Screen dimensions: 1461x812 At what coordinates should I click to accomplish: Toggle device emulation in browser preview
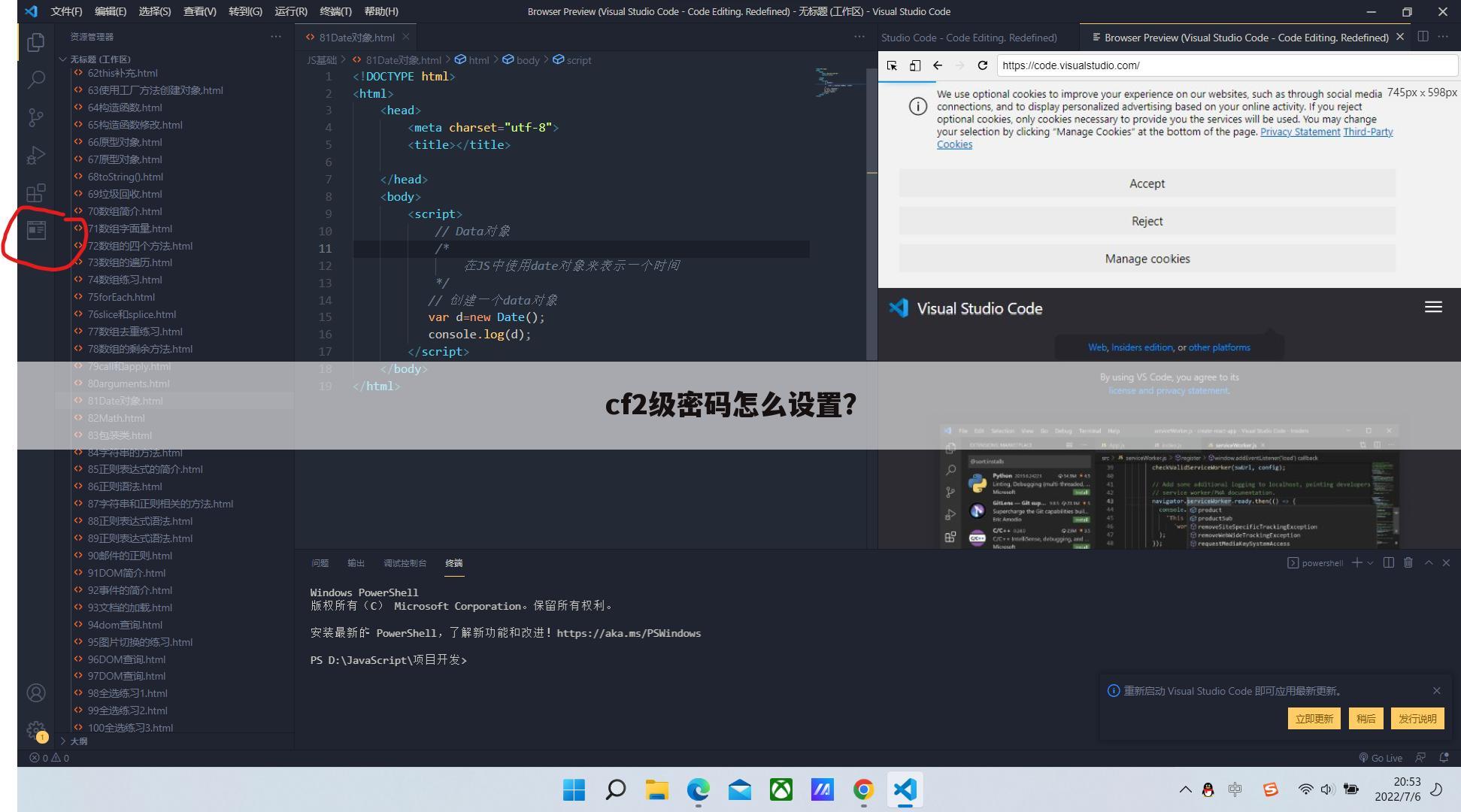914,65
